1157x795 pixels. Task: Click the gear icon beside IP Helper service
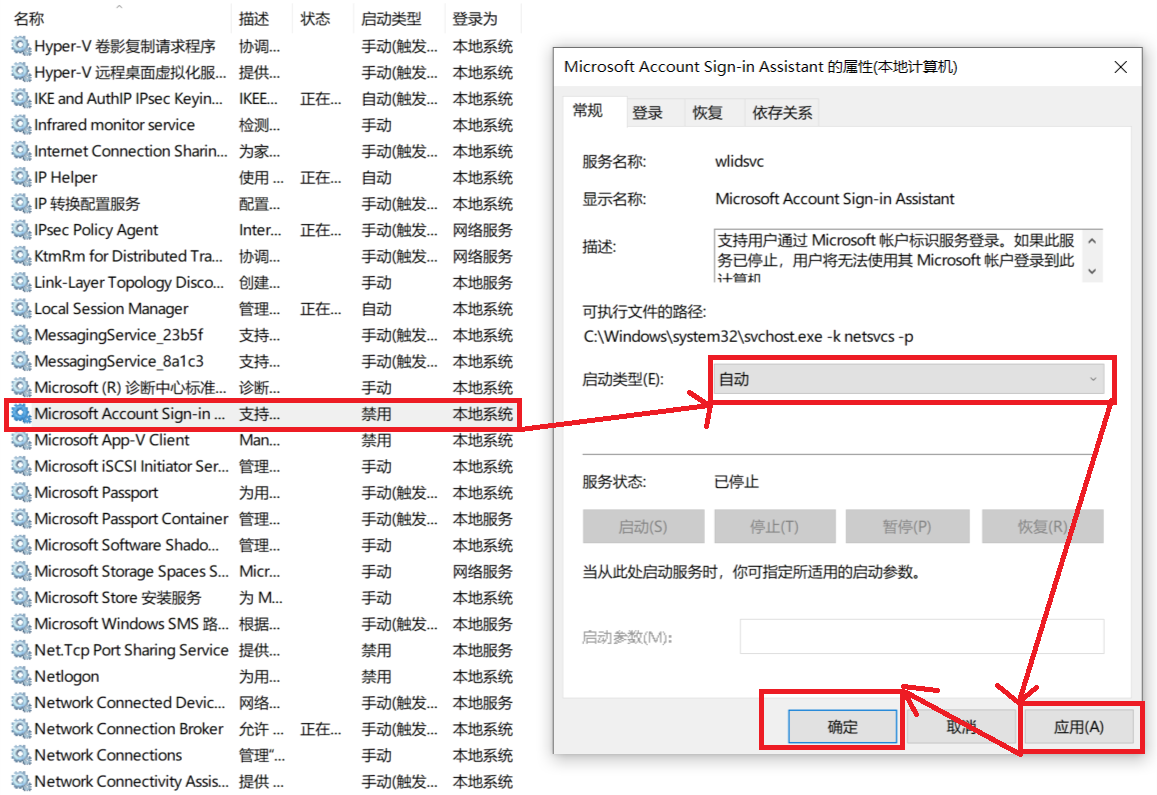(x=20, y=178)
